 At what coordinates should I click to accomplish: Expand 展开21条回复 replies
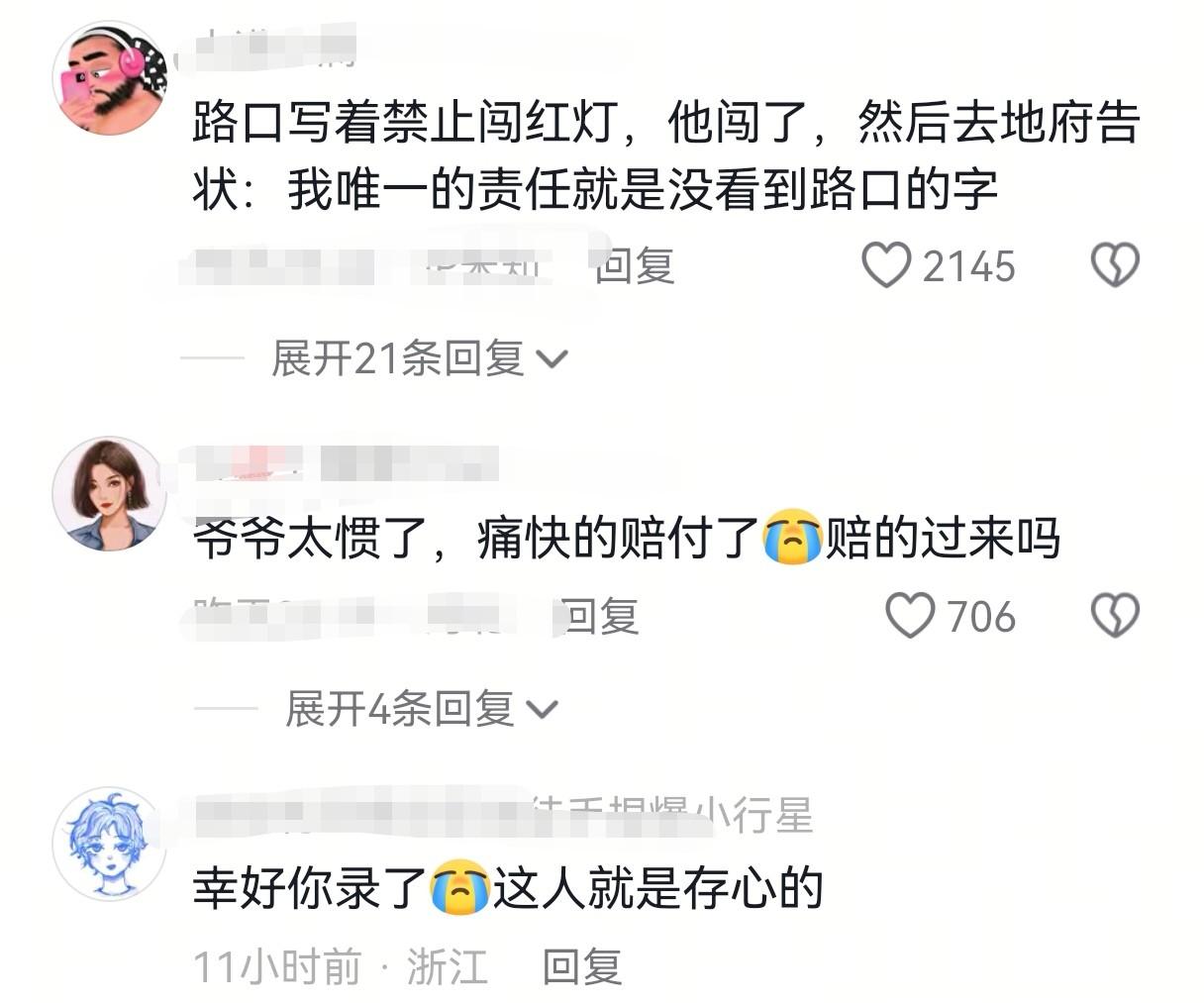click(x=419, y=358)
